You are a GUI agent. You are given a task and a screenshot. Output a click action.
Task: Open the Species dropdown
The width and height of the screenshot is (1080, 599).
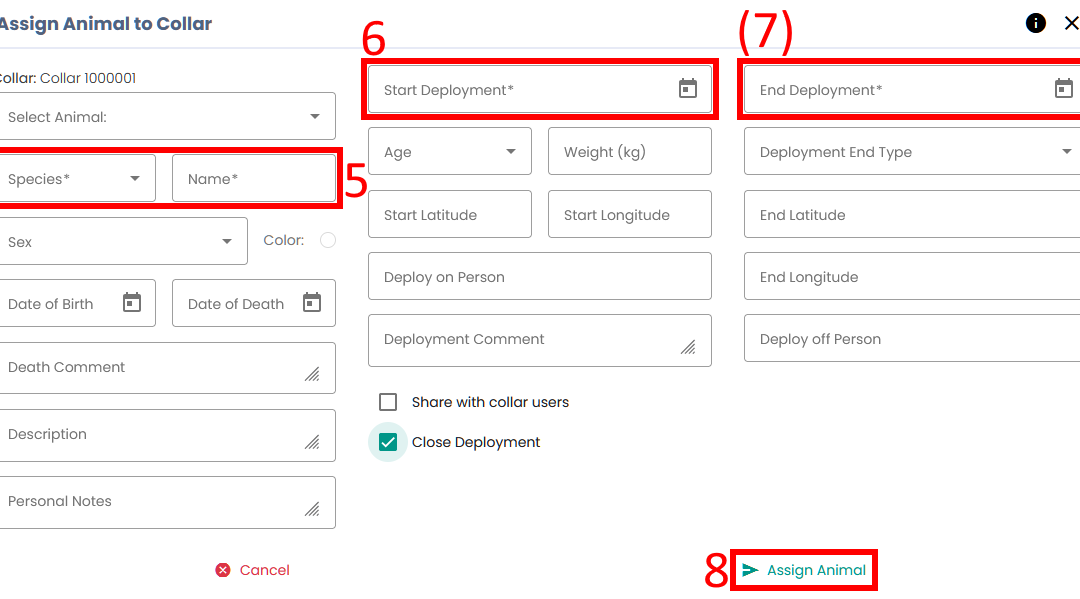point(135,179)
